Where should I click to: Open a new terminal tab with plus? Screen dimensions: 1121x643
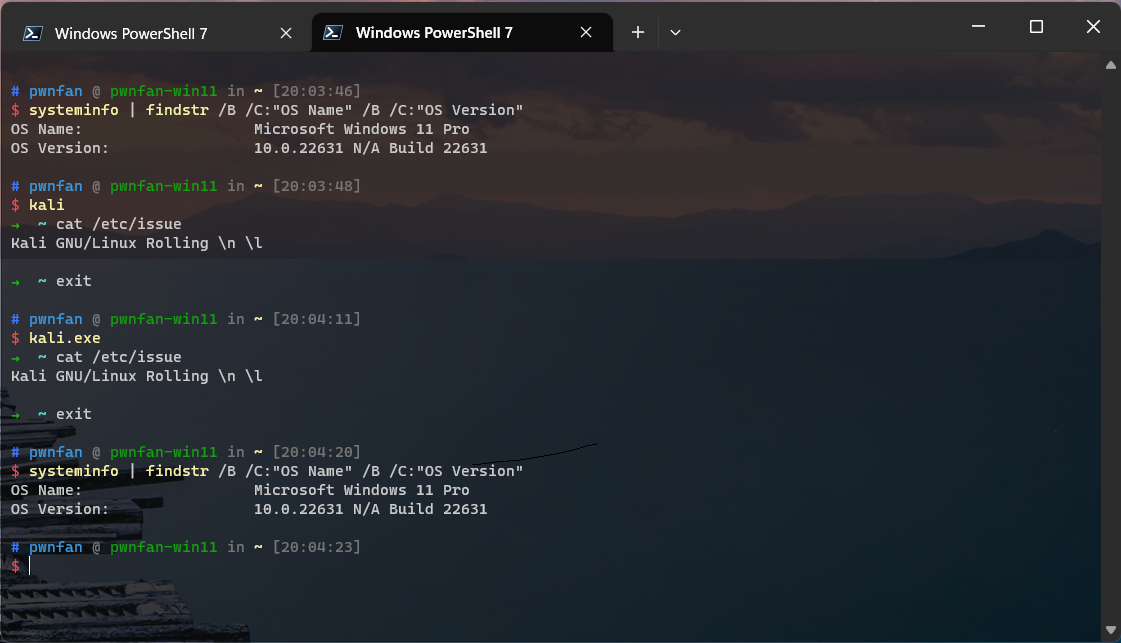tap(638, 33)
